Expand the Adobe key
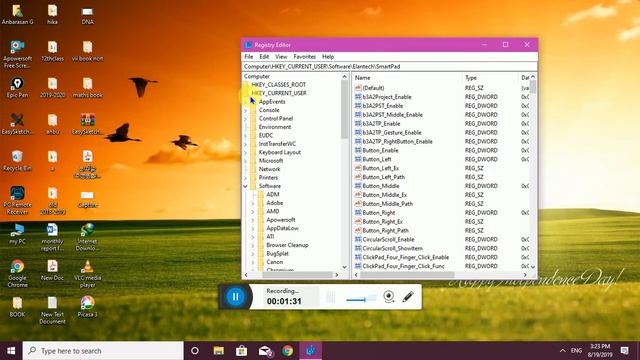The width and height of the screenshot is (640, 360). point(253,203)
